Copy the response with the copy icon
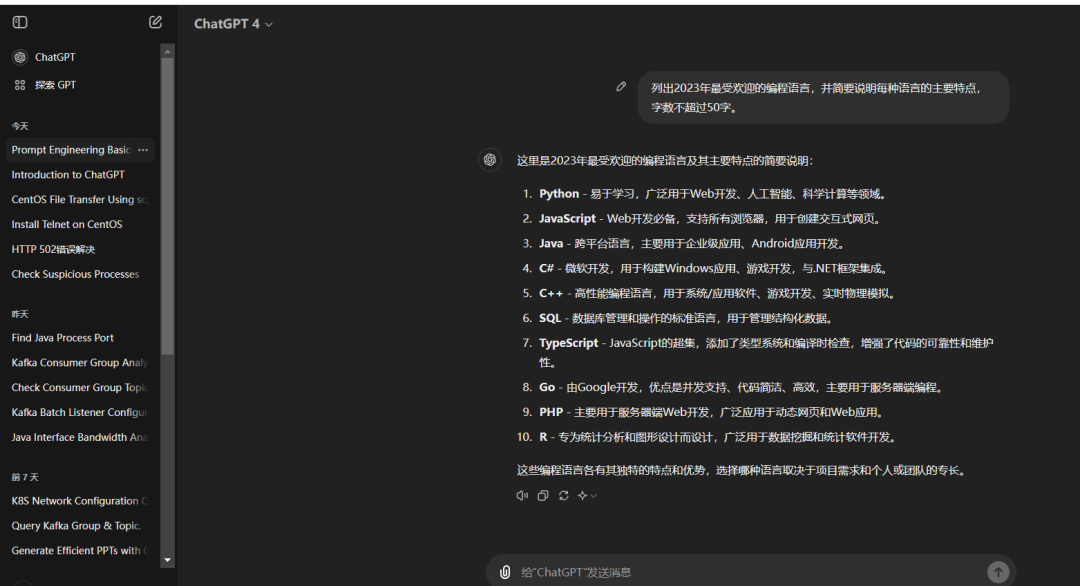 (x=543, y=496)
